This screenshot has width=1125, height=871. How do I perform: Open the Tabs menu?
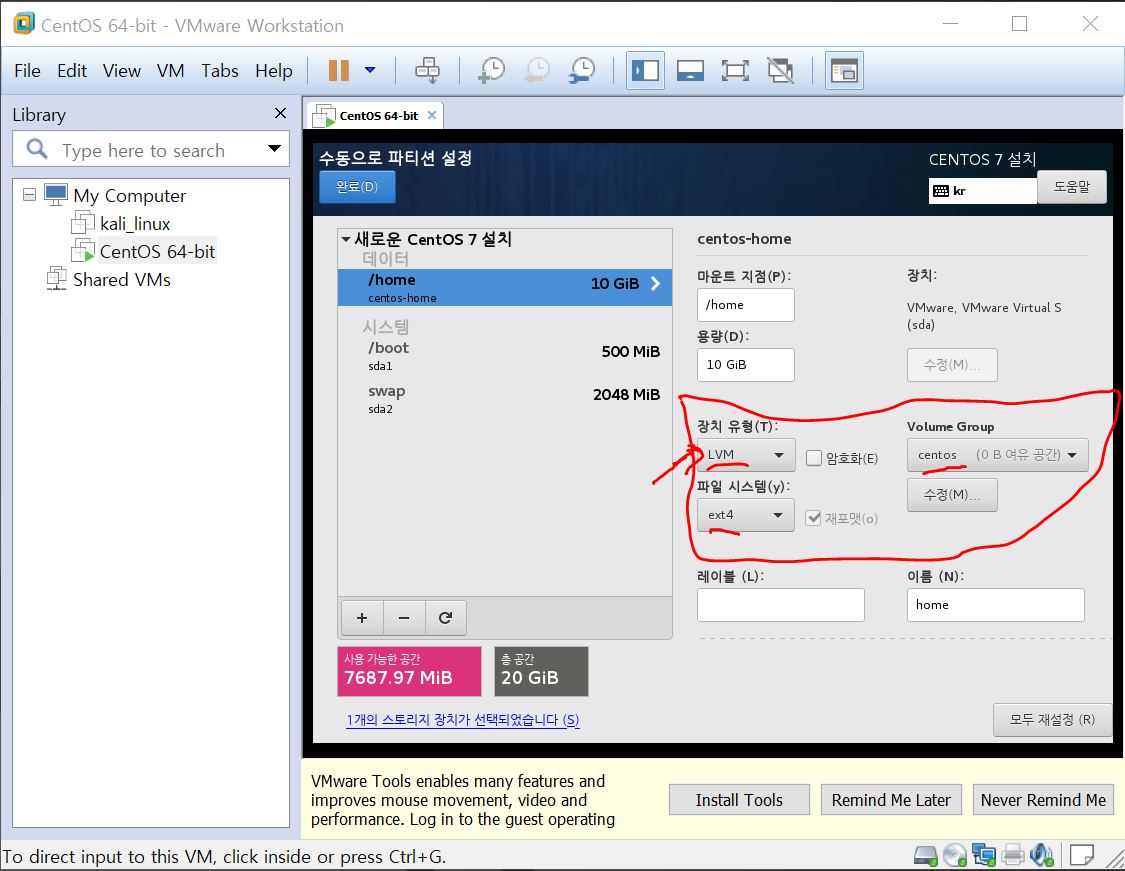[x=220, y=70]
